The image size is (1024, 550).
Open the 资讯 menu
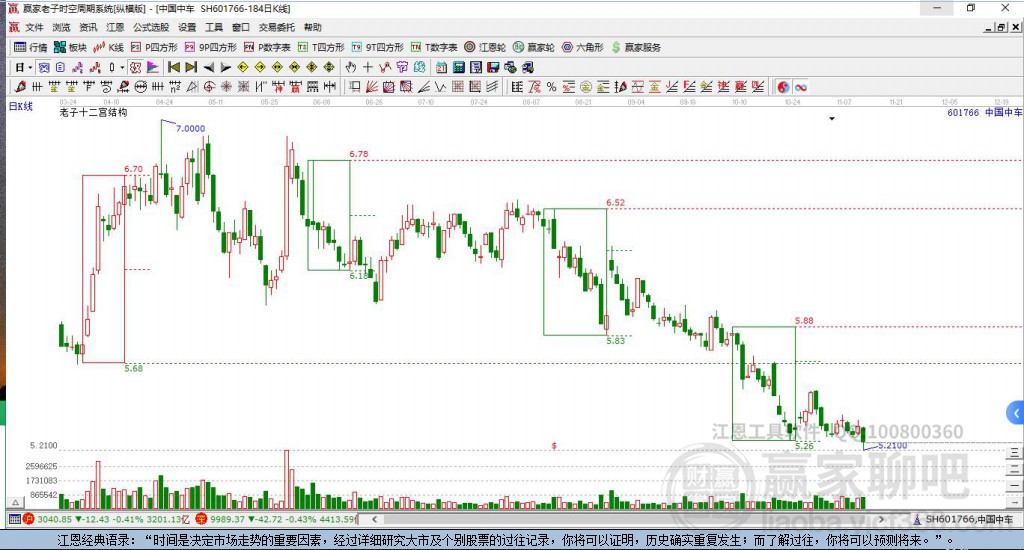coord(88,27)
